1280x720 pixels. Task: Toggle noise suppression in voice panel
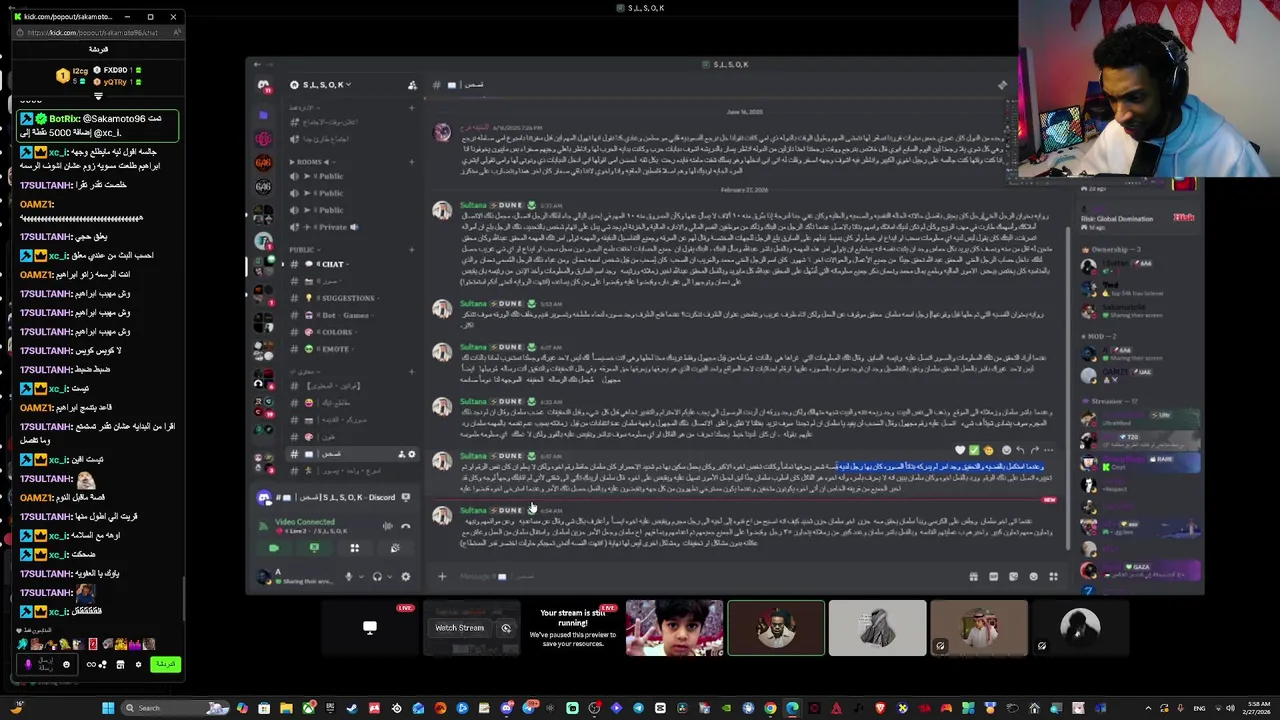click(387, 526)
